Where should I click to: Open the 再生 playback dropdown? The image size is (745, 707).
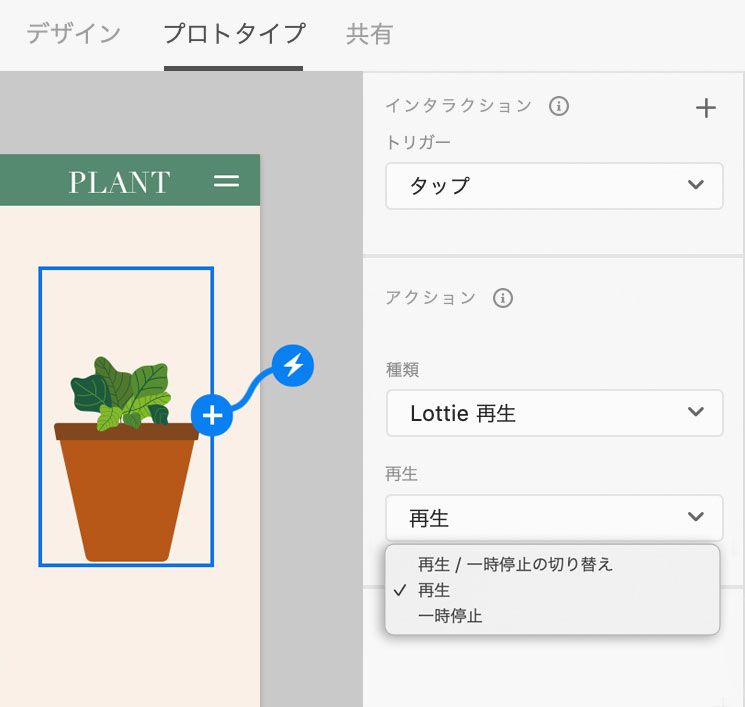pyautogui.click(x=554, y=517)
